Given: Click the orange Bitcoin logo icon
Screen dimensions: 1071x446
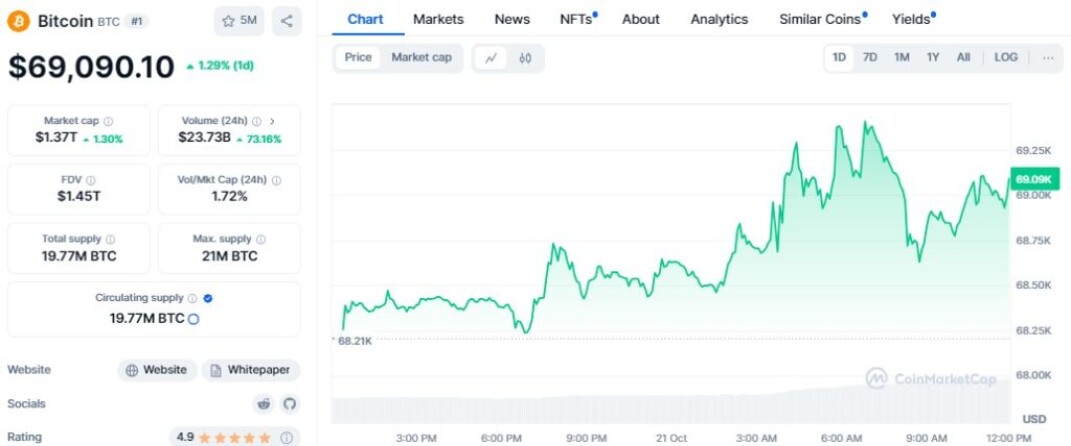Looking at the screenshot, I should 18,22.
